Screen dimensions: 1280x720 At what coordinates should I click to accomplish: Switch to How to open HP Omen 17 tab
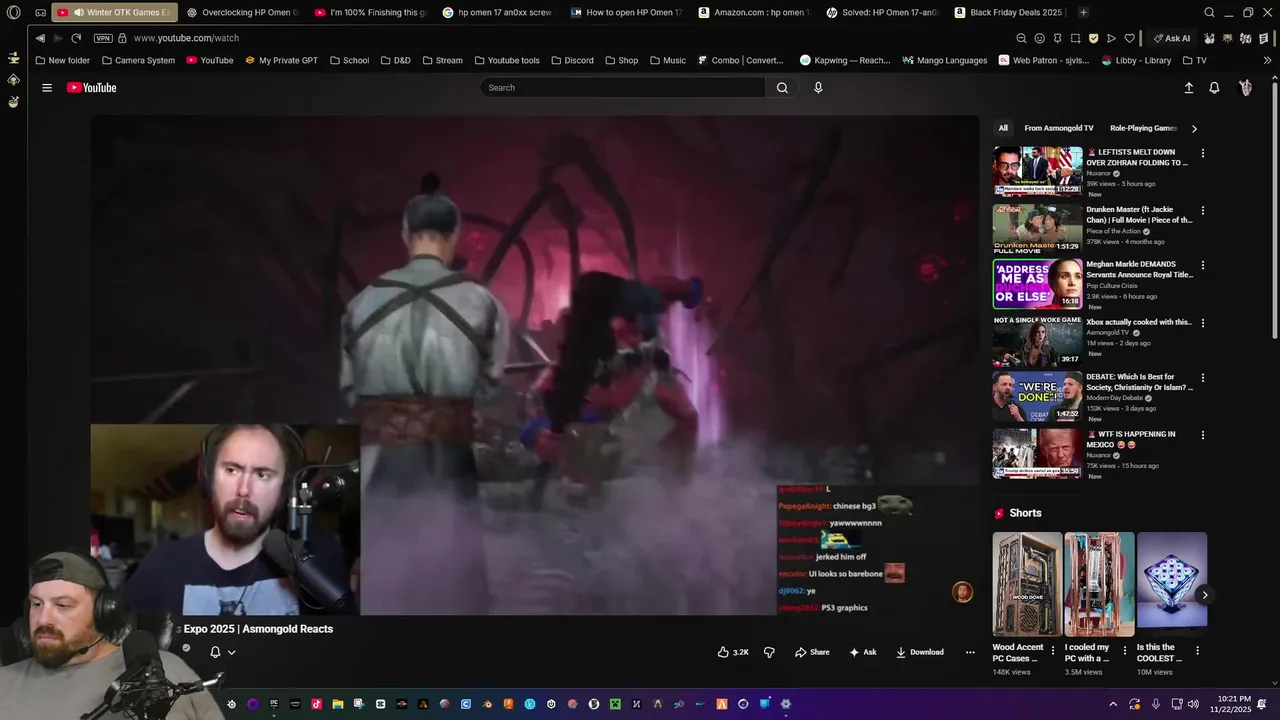pyautogui.click(x=627, y=13)
